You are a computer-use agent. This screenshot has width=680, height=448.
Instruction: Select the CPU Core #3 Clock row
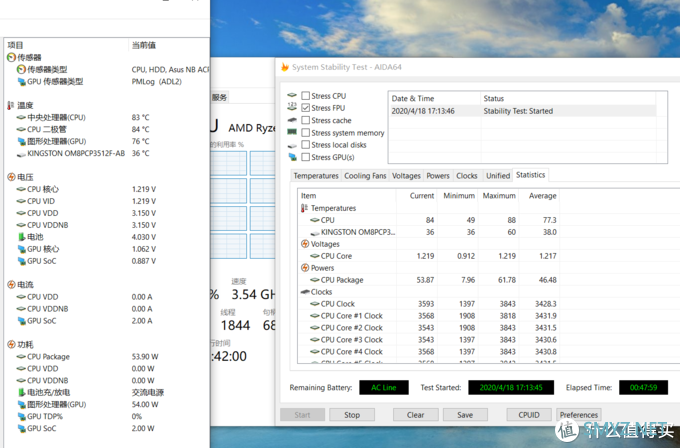[428, 340]
